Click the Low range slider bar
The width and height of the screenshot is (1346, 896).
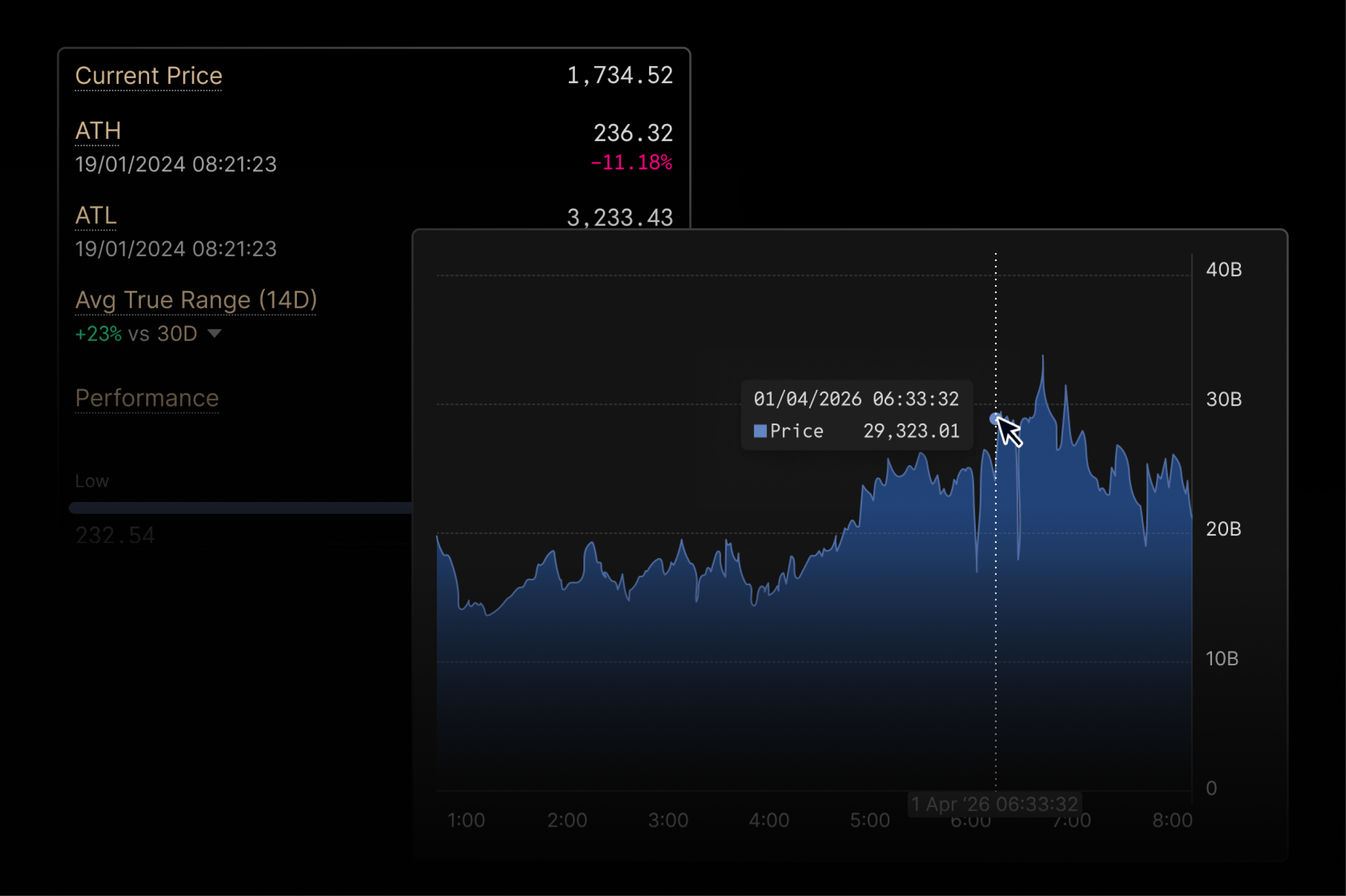[240, 507]
